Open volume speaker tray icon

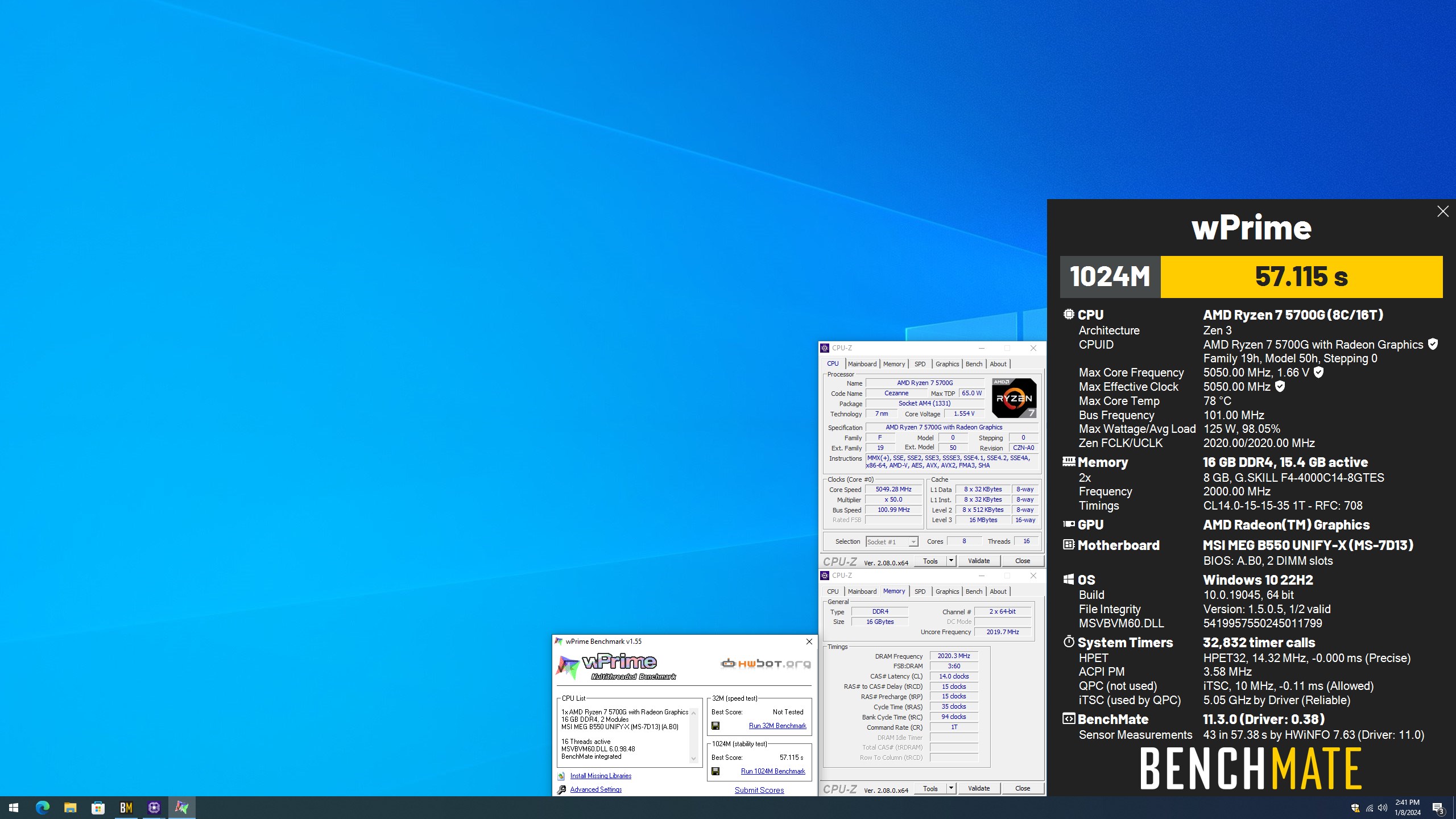[1383, 808]
